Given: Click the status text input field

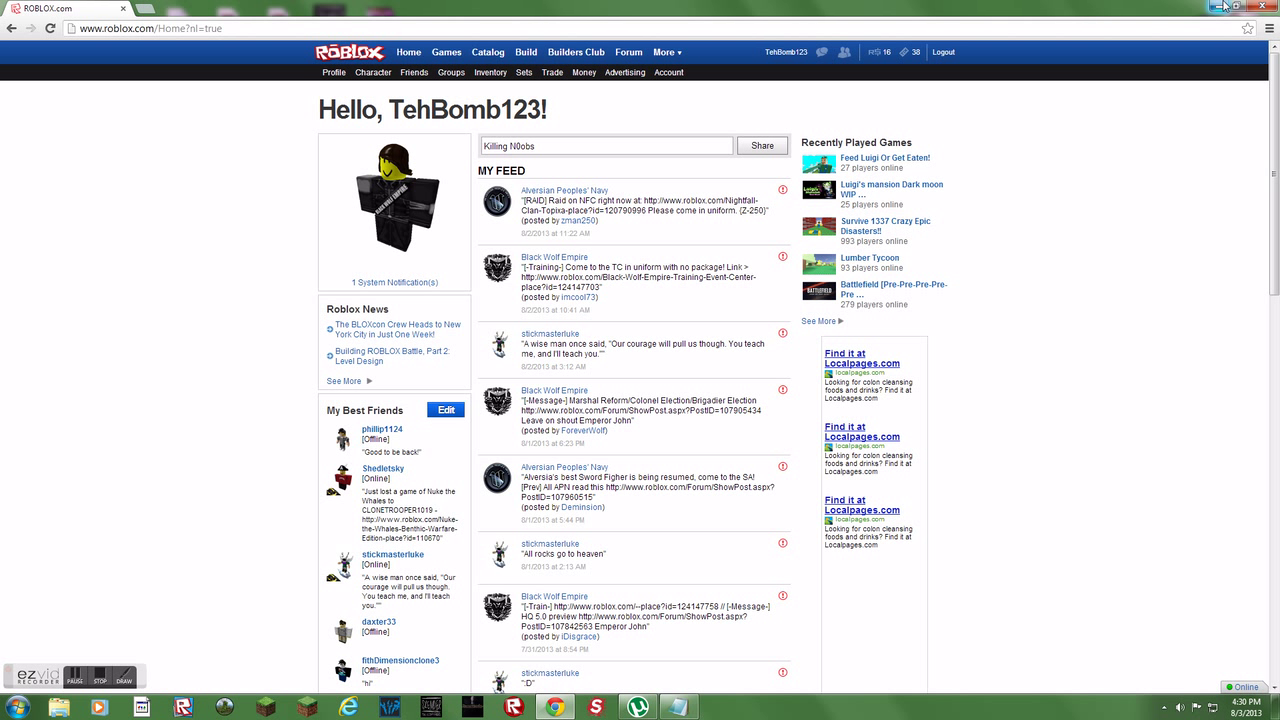Looking at the screenshot, I should pos(606,146).
